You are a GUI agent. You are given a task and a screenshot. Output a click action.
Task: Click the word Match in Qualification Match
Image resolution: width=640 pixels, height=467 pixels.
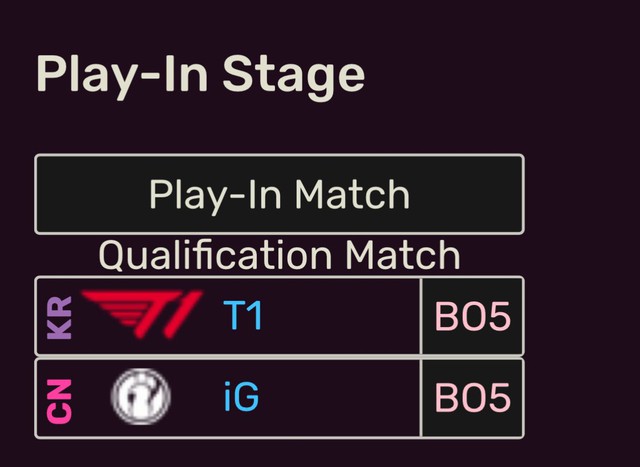(x=402, y=255)
